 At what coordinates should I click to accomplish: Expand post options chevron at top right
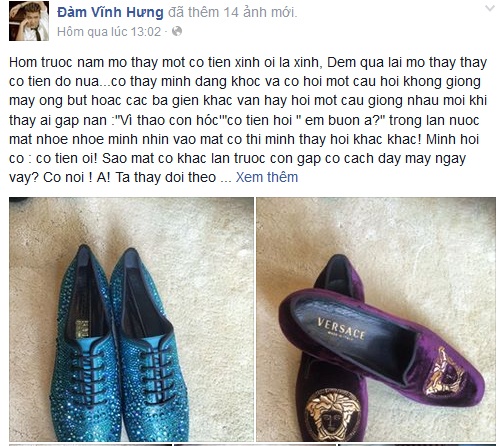click(490, 9)
